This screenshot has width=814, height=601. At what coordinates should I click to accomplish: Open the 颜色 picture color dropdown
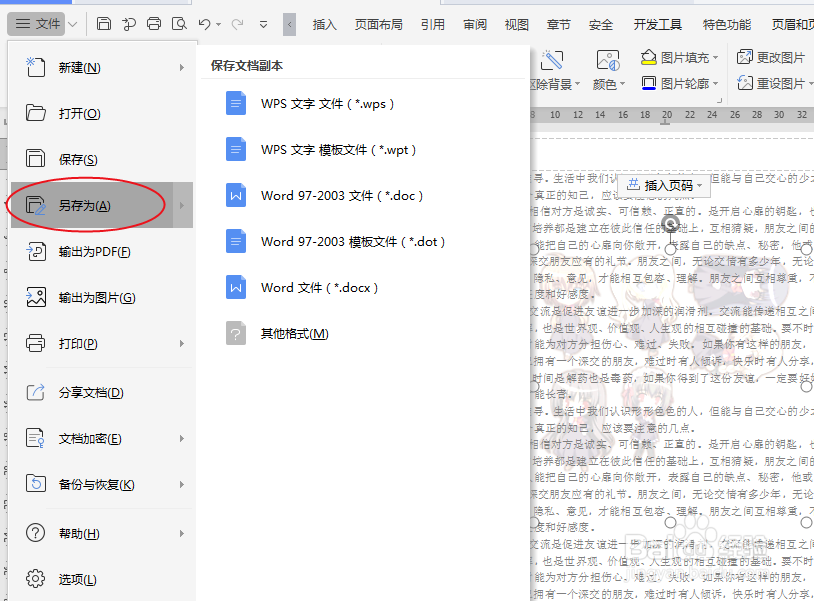point(609,84)
